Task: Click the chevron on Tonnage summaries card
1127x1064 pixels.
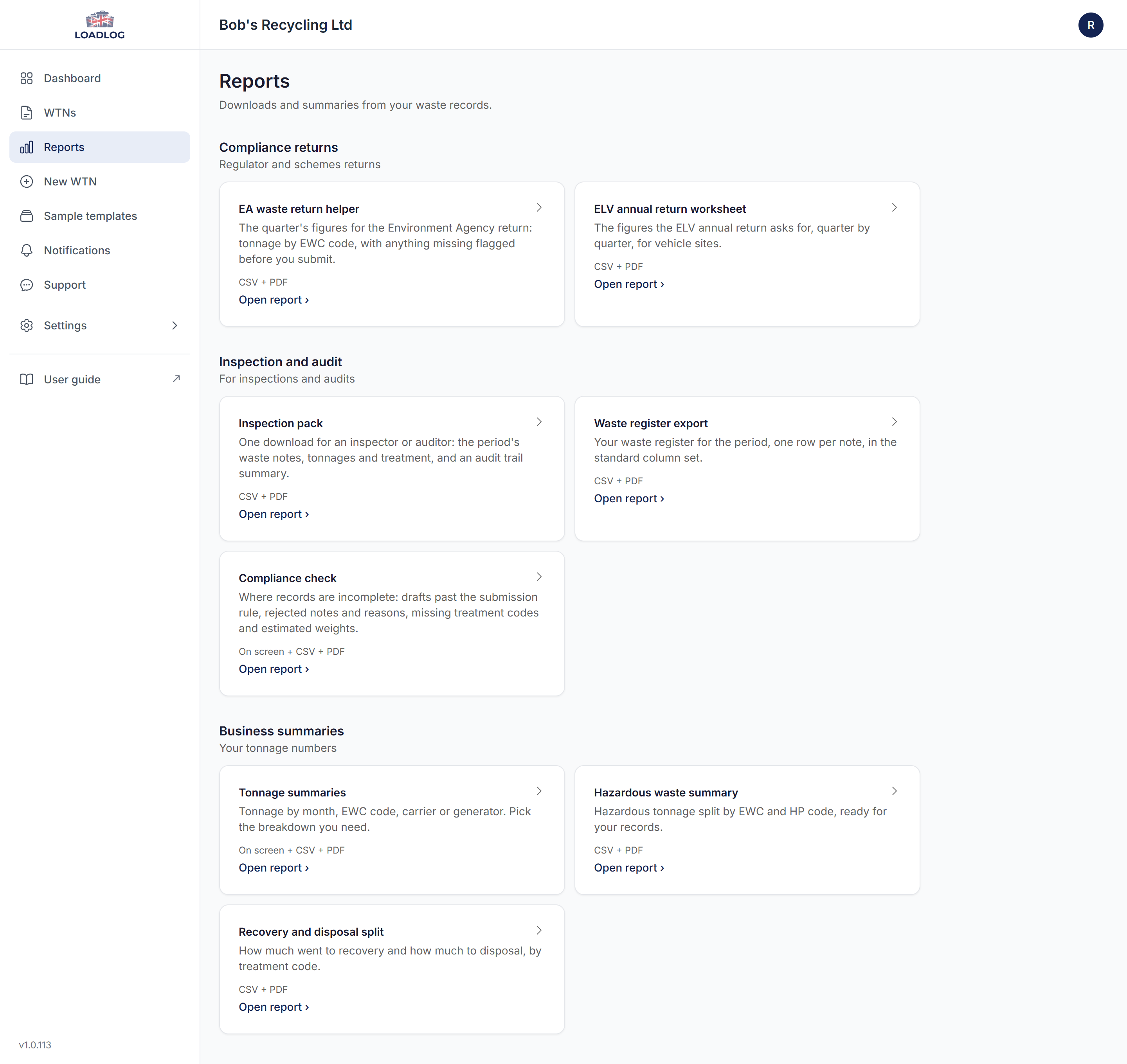Action: click(539, 791)
